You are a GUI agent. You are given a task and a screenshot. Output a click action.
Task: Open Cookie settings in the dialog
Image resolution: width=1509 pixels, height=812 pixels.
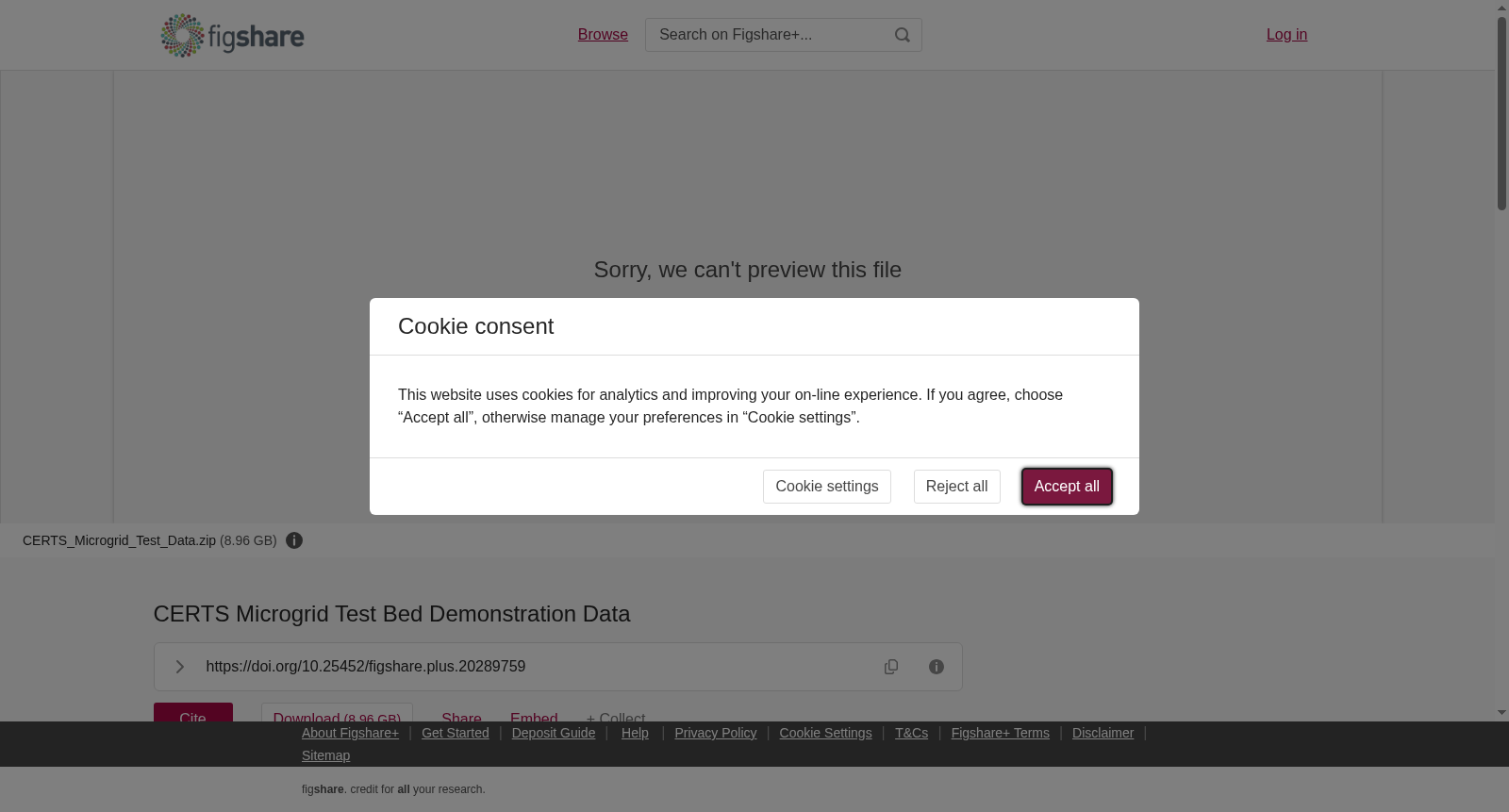coord(827,487)
